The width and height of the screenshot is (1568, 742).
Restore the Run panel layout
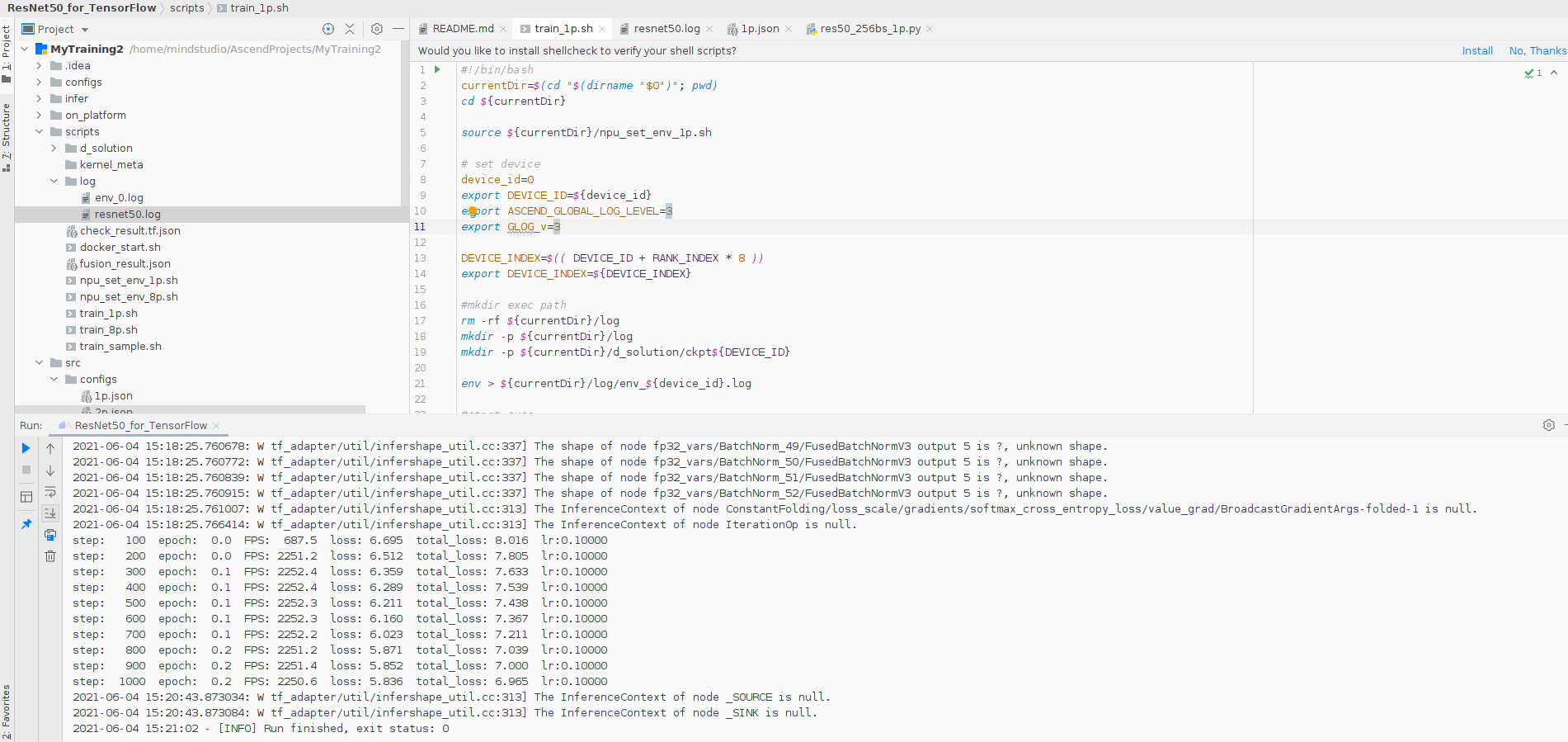pyautogui.click(x=26, y=497)
